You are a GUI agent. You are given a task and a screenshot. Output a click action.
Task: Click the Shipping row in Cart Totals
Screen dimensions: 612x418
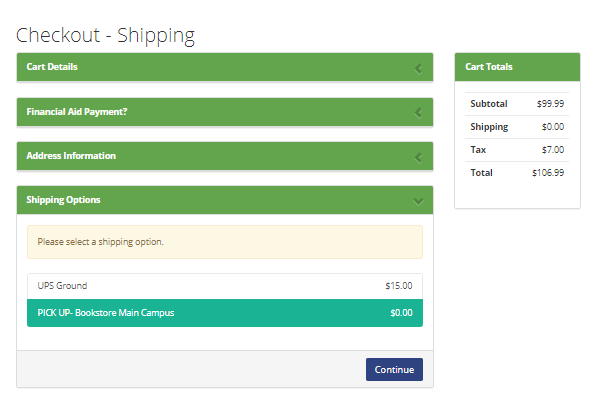pyautogui.click(x=517, y=127)
